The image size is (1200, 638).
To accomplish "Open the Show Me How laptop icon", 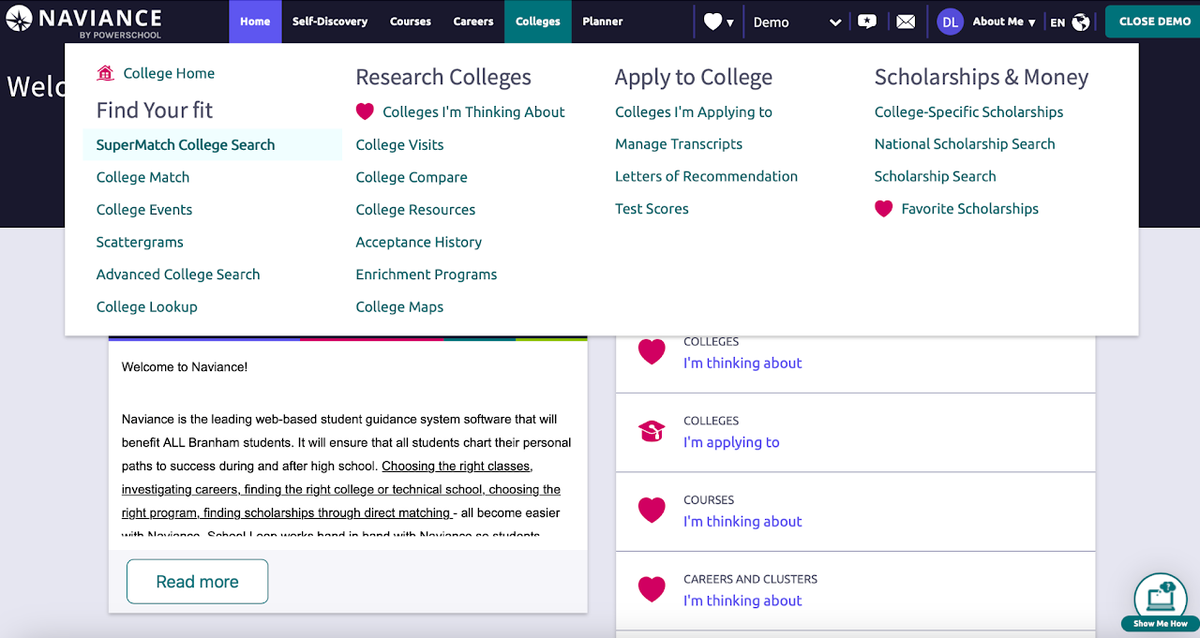I will click(1159, 595).
